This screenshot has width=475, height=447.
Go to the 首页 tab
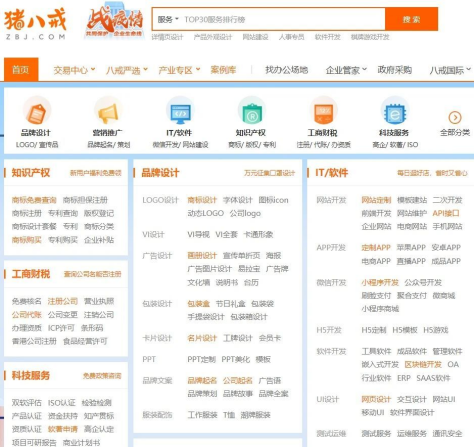(x=21, y=70)
